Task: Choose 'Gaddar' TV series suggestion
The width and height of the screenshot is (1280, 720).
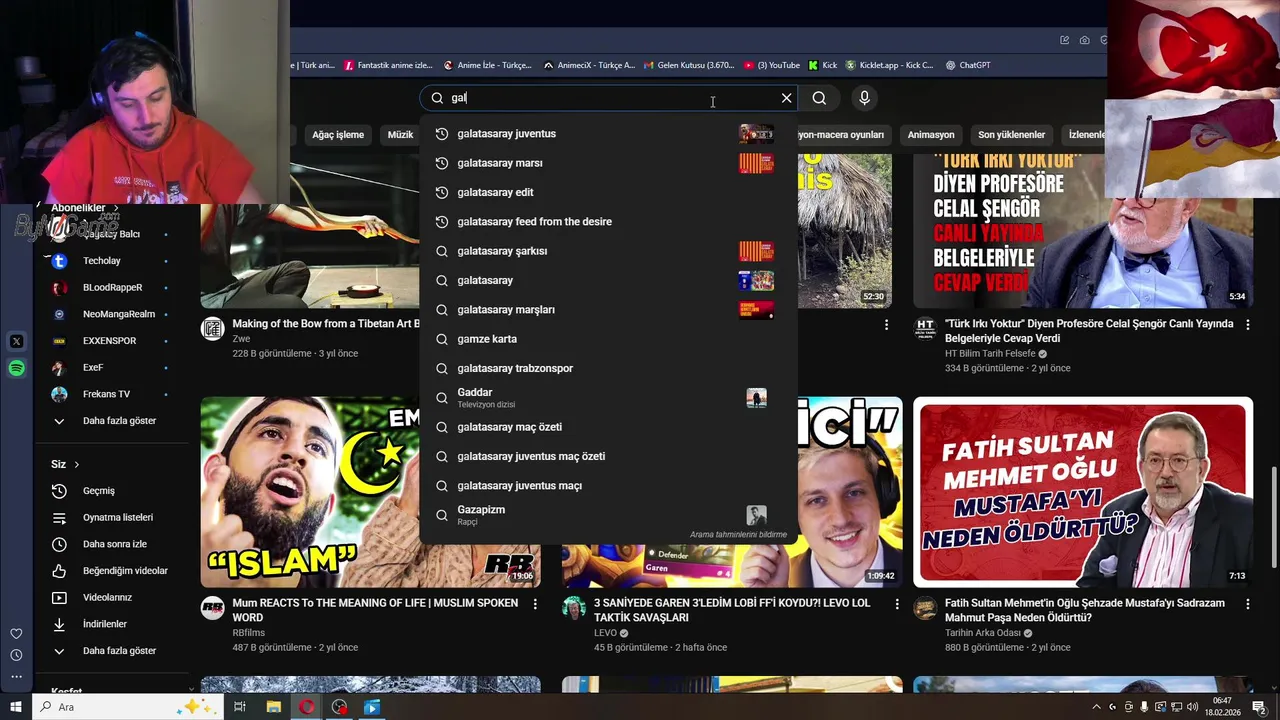Action: [x=609, y=398]
